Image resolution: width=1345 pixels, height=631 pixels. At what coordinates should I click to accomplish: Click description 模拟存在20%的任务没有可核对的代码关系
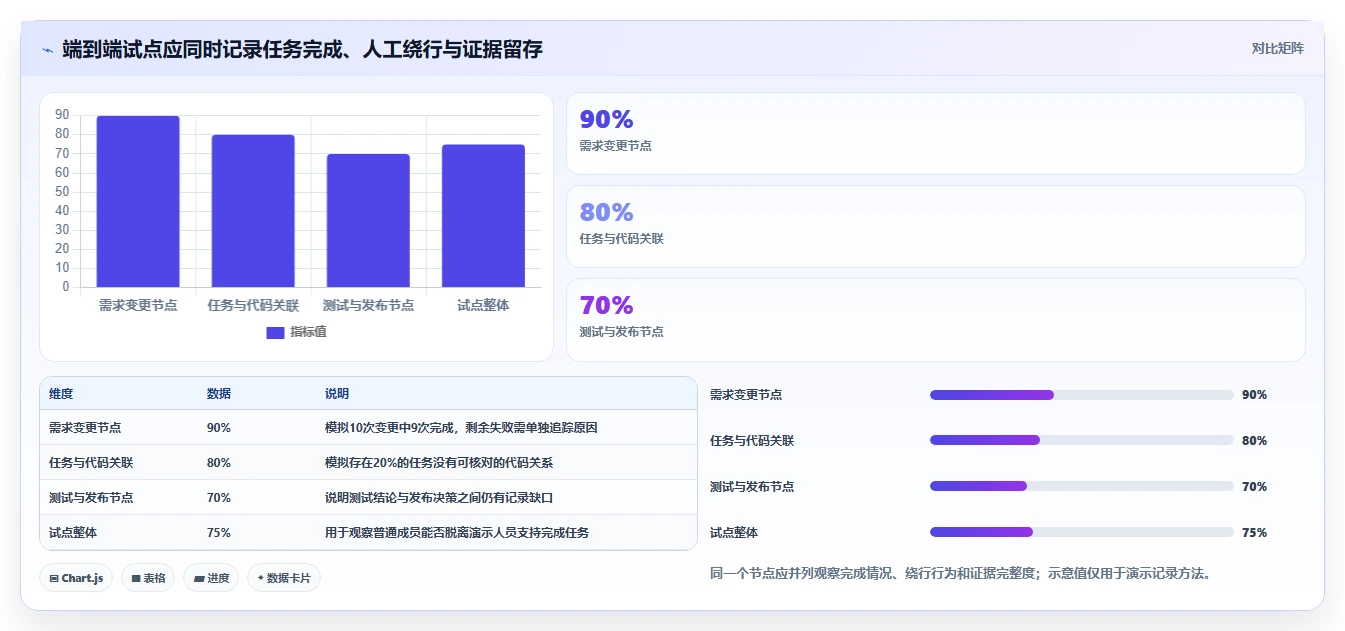tap(439, 463)
